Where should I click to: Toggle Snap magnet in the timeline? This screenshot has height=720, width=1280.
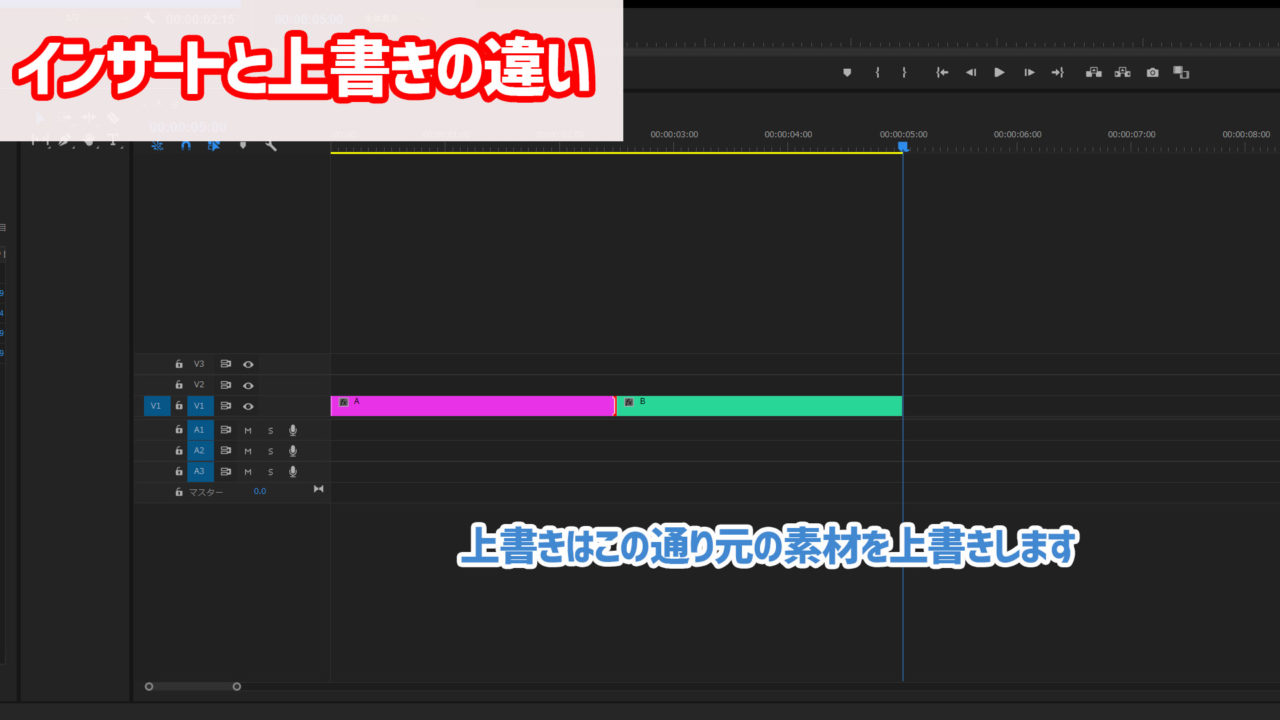click(x=185, y=145)
